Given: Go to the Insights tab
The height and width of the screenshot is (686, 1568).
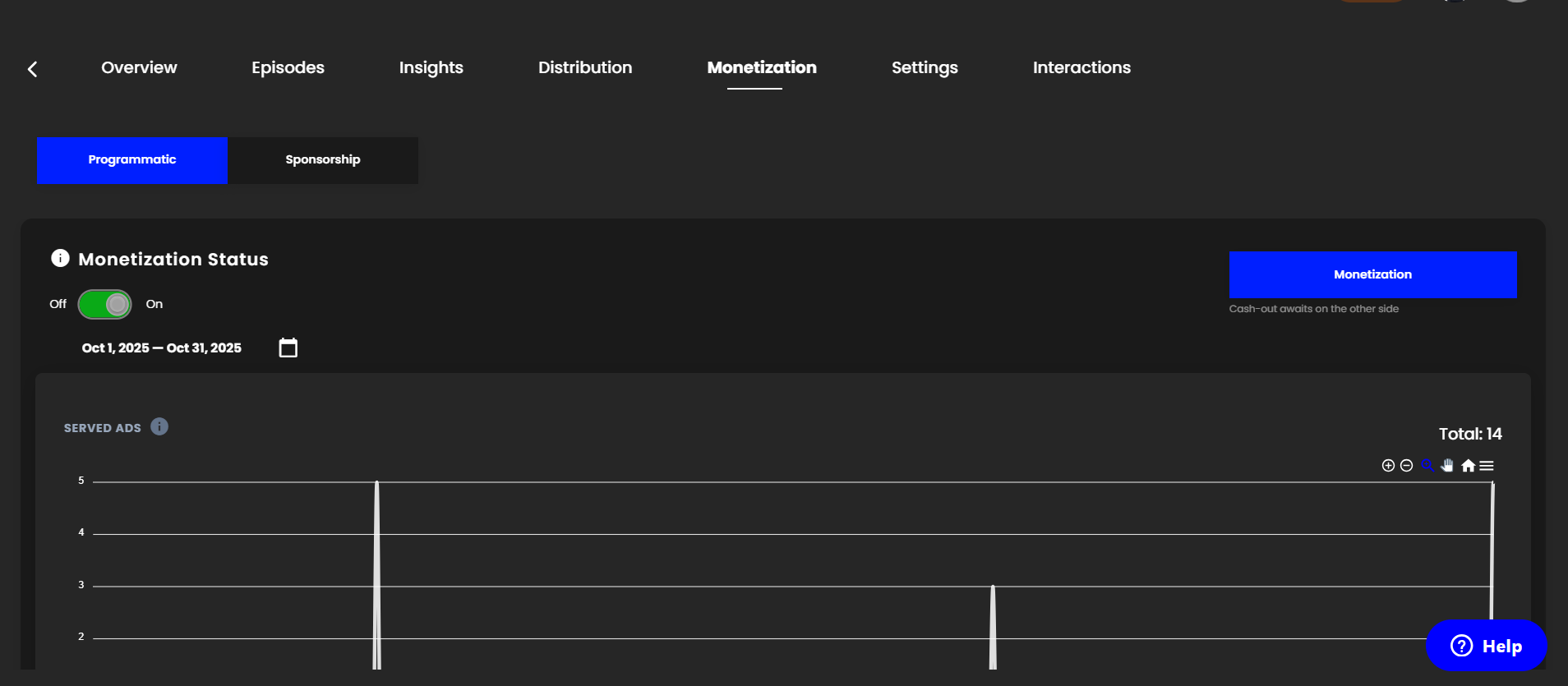Looking at the screenshot, I should click(x=431, y=67).
